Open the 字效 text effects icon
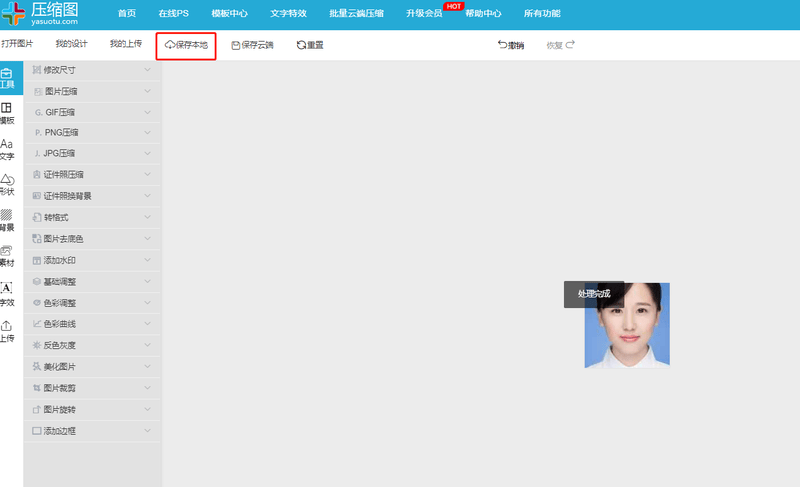 pyautogui.click(x=7, y=293)
